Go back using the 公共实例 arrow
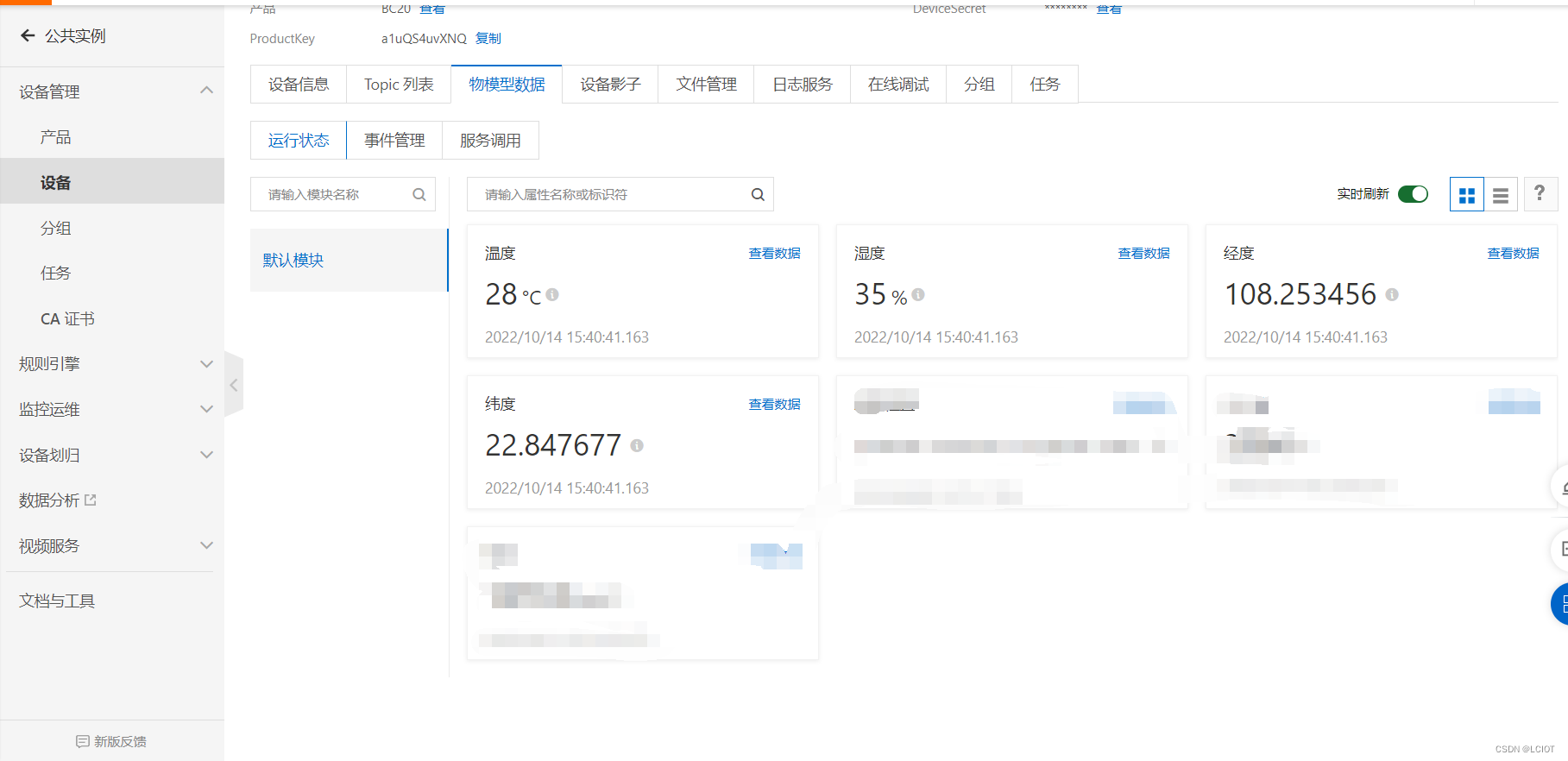The height and width of the screenshot is (761, 1568). tap(28, 35)
